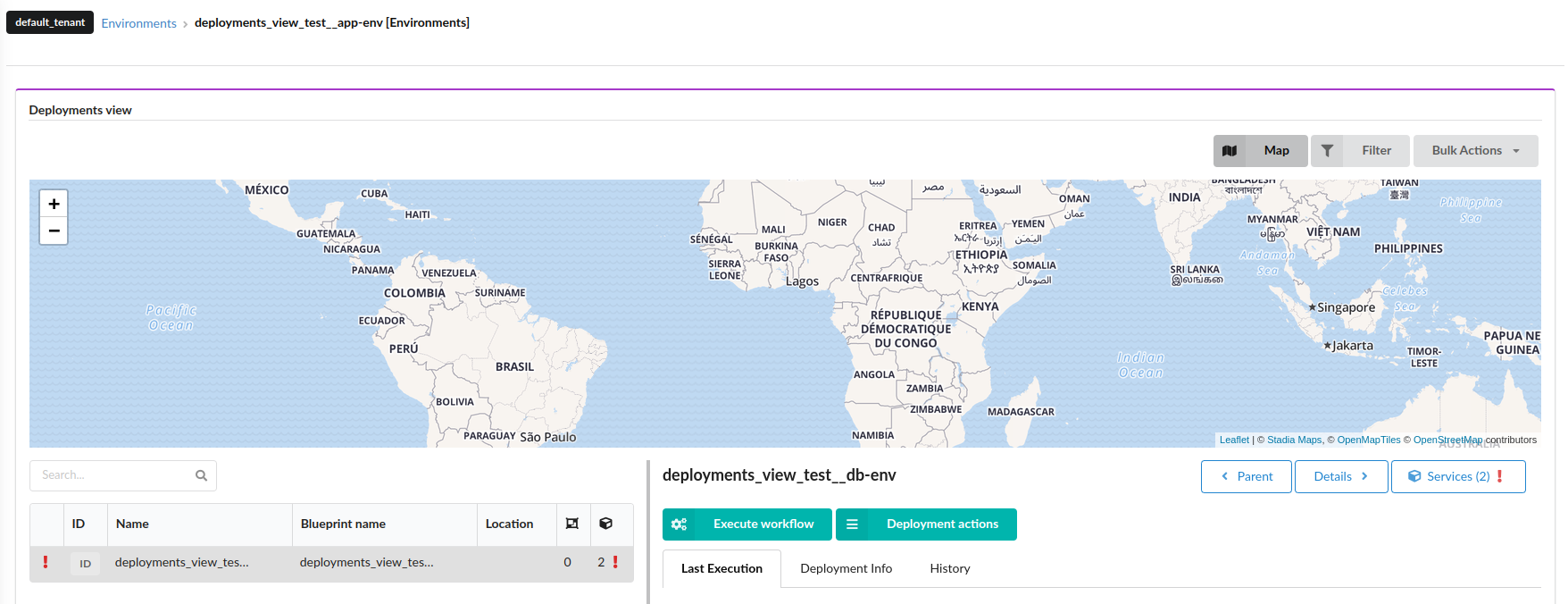Image resolution: width=1568 pixels, height=604 pixels.
Task: Click the map zoom out minus button
Action: [x=54, y=231]
